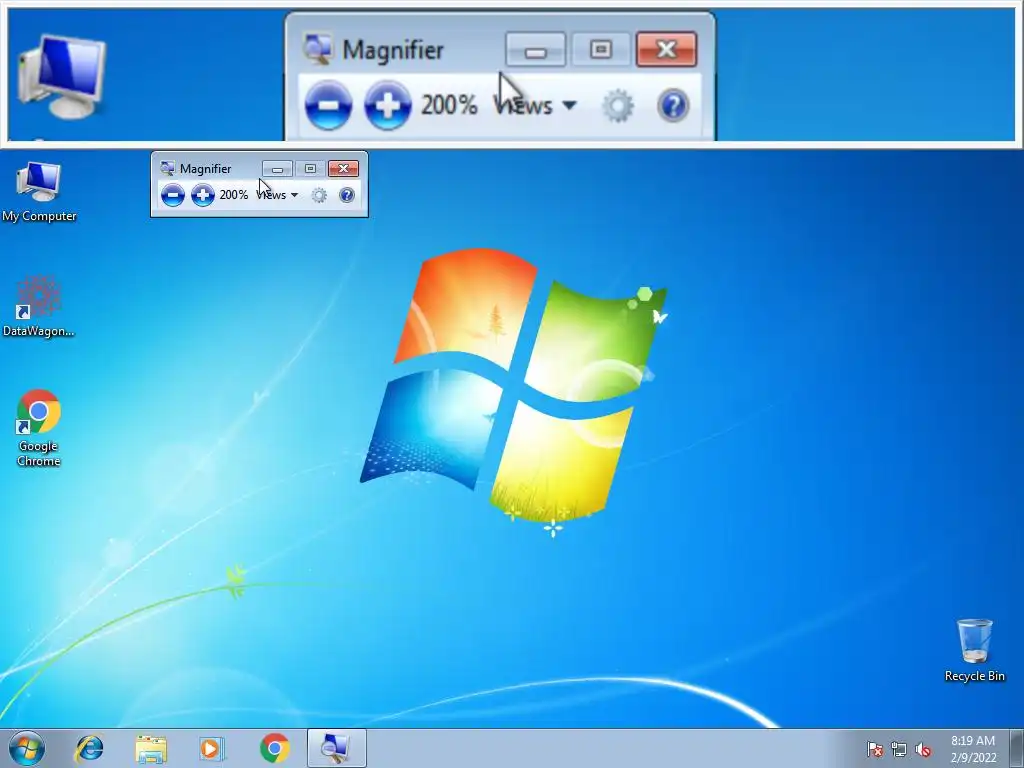
Task: Click the zoom out minus button in the small Magnifier window
Action: (172, 195)
